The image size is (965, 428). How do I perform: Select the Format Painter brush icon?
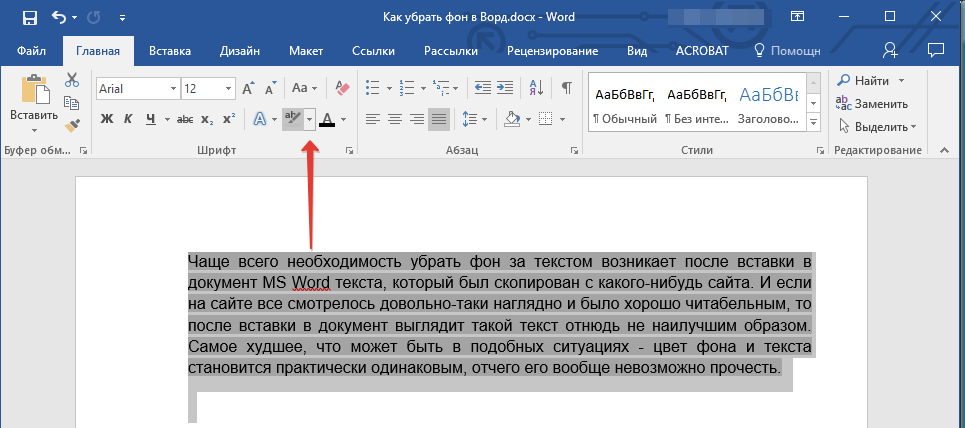click(x=72, y=125)
